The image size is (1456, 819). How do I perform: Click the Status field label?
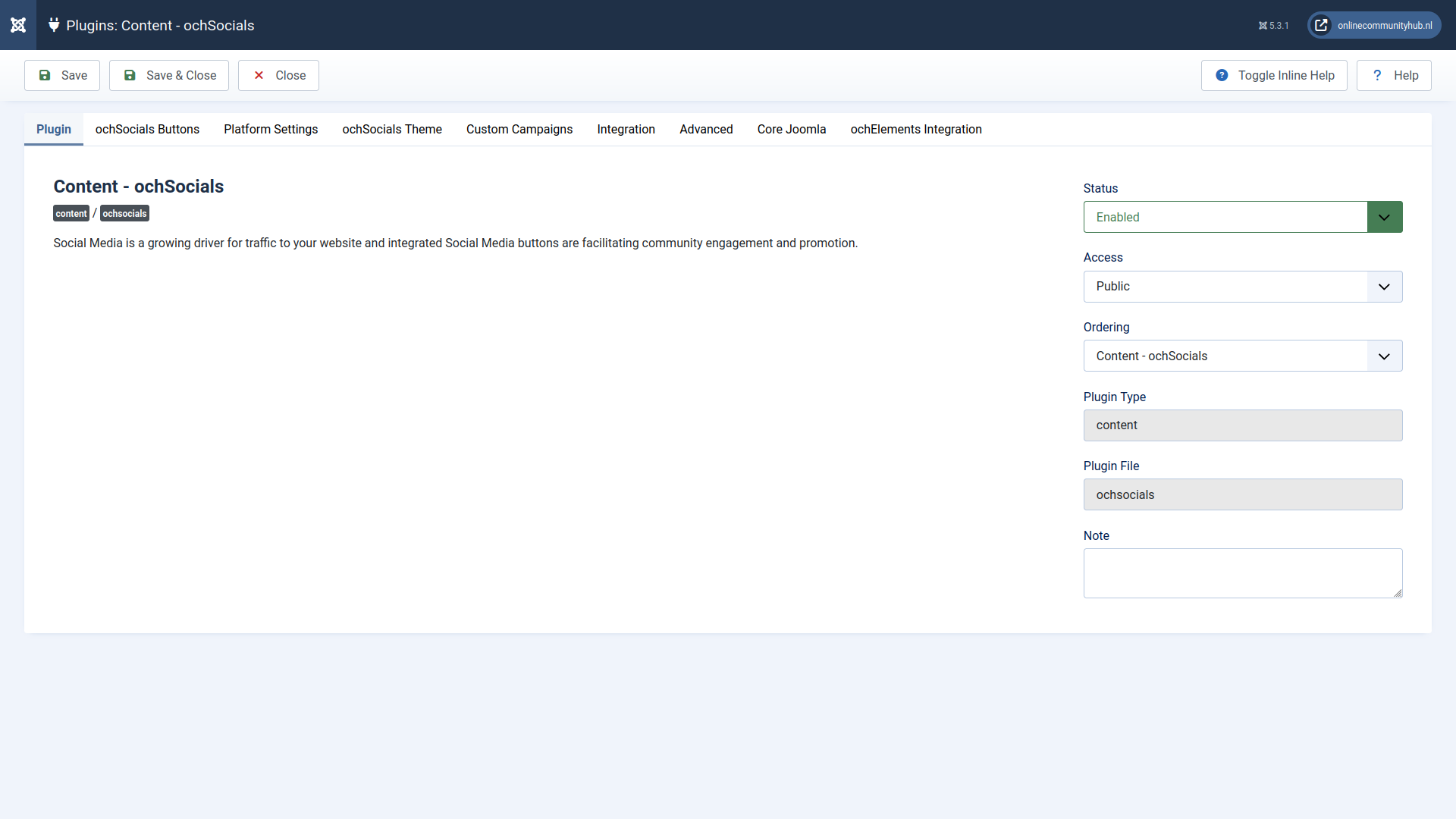[x=1100, y=188]
